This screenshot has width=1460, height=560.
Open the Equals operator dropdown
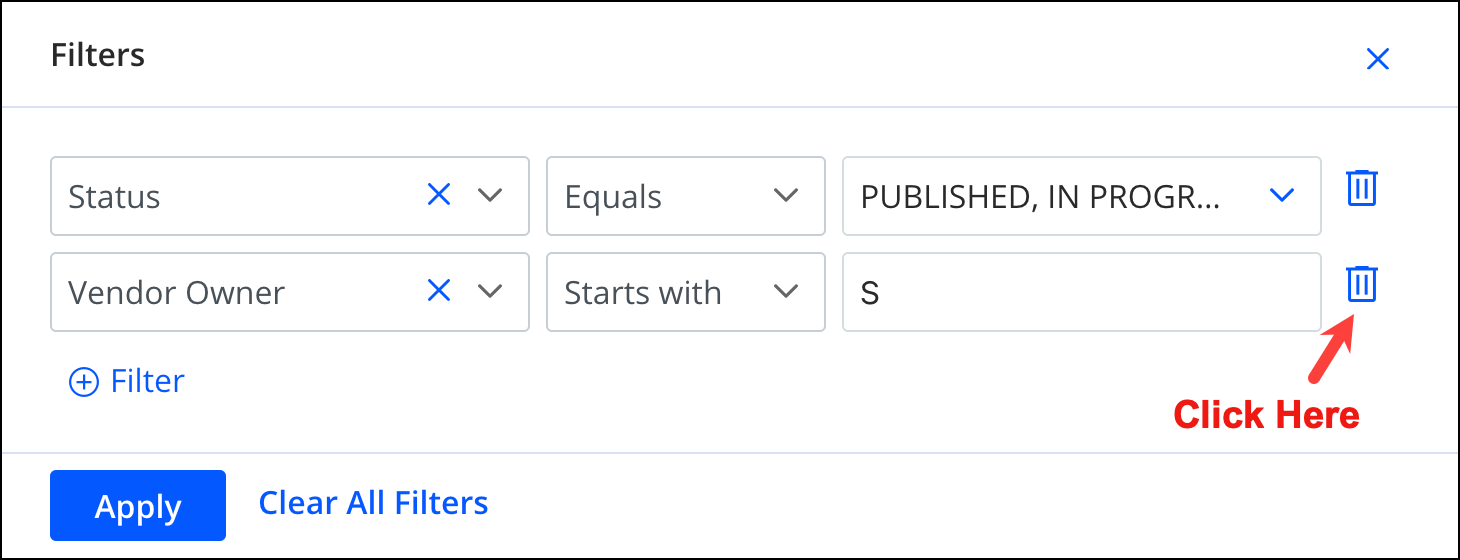686,196
